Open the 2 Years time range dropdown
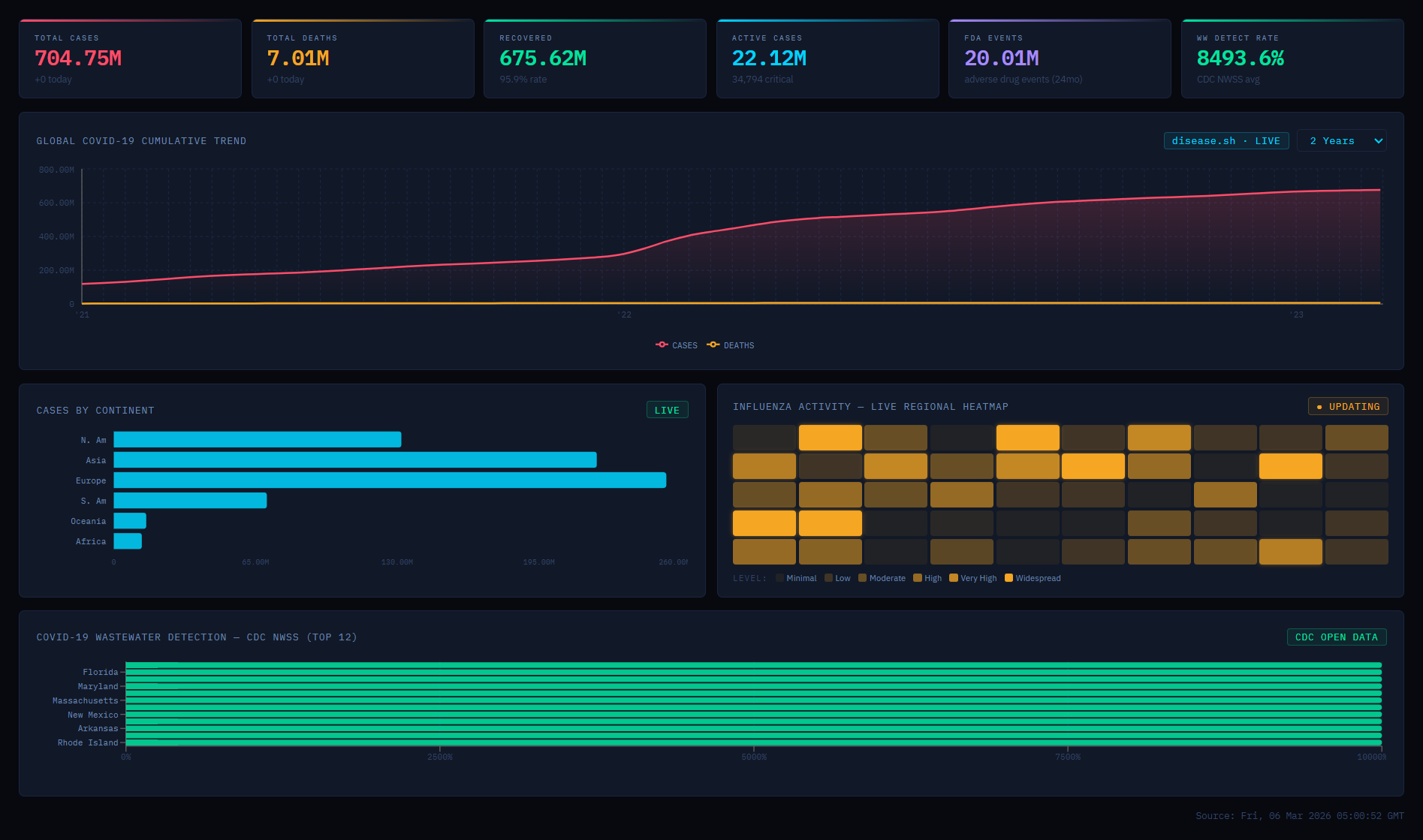1423x840 pixels. coord(1341,141)
